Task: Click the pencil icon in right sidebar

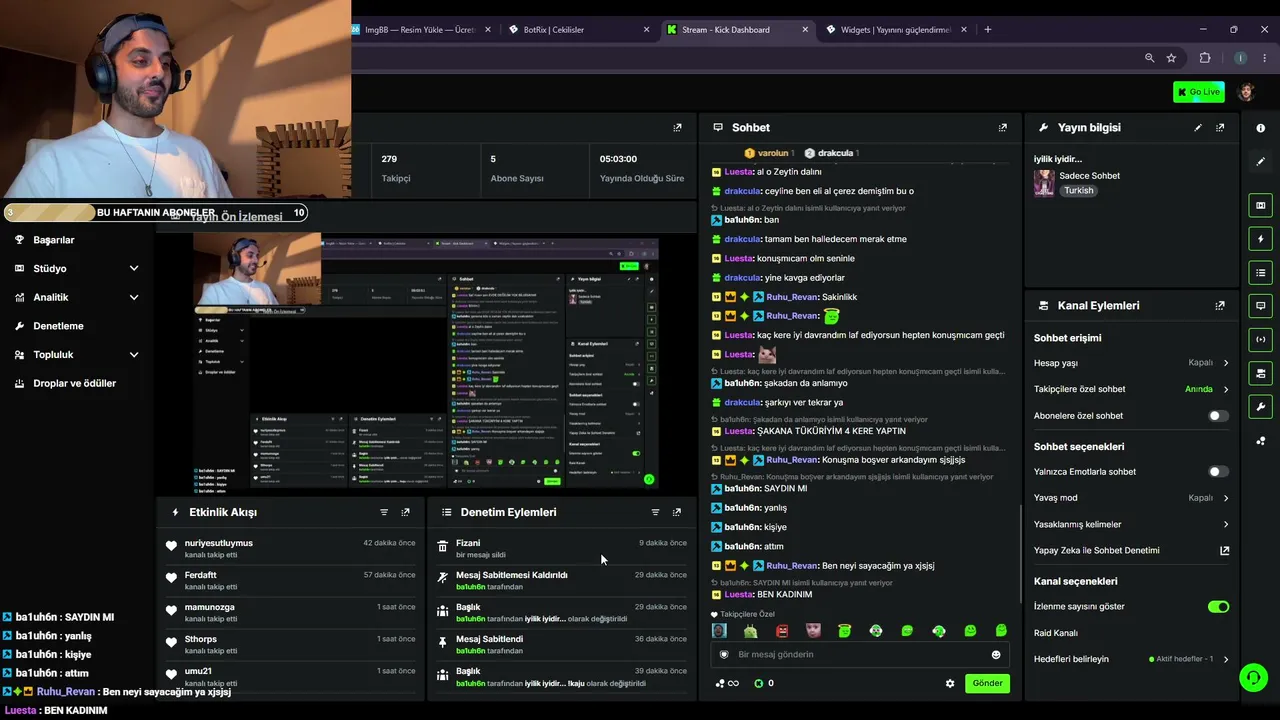Action: pyautogui.click(x=1260, y=161)
